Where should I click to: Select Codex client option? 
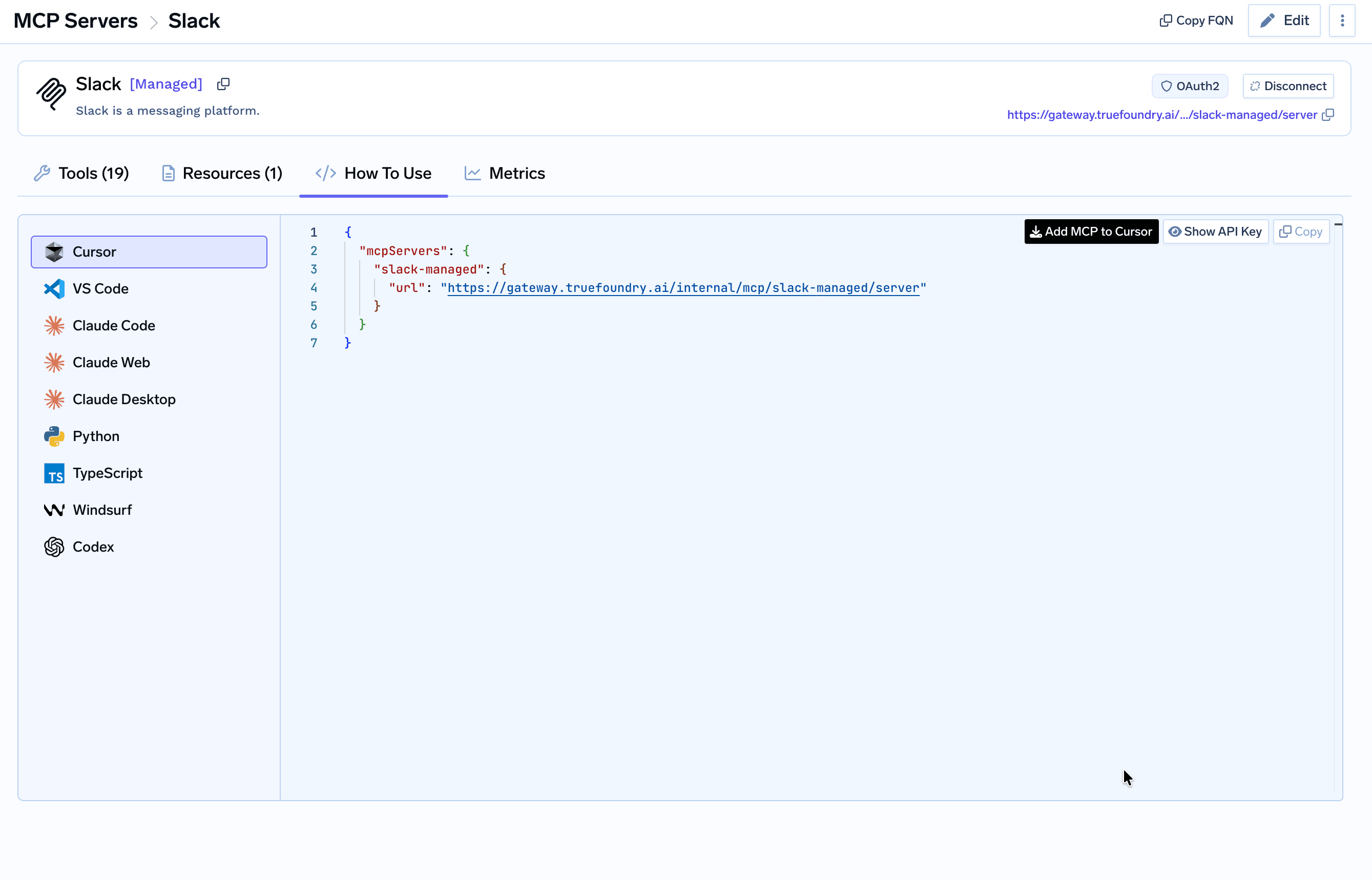[149, 547]
